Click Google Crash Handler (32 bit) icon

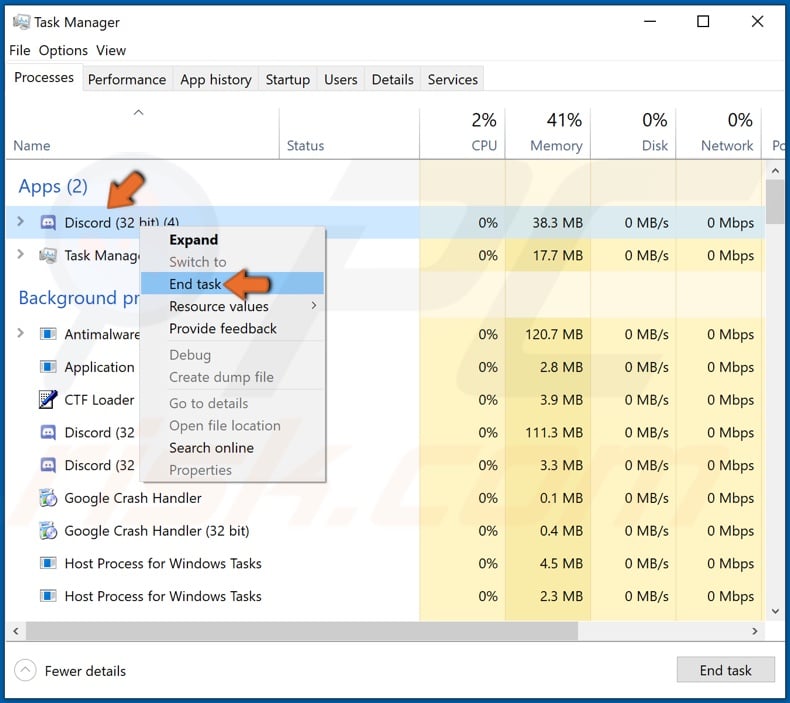click(48, 531)
